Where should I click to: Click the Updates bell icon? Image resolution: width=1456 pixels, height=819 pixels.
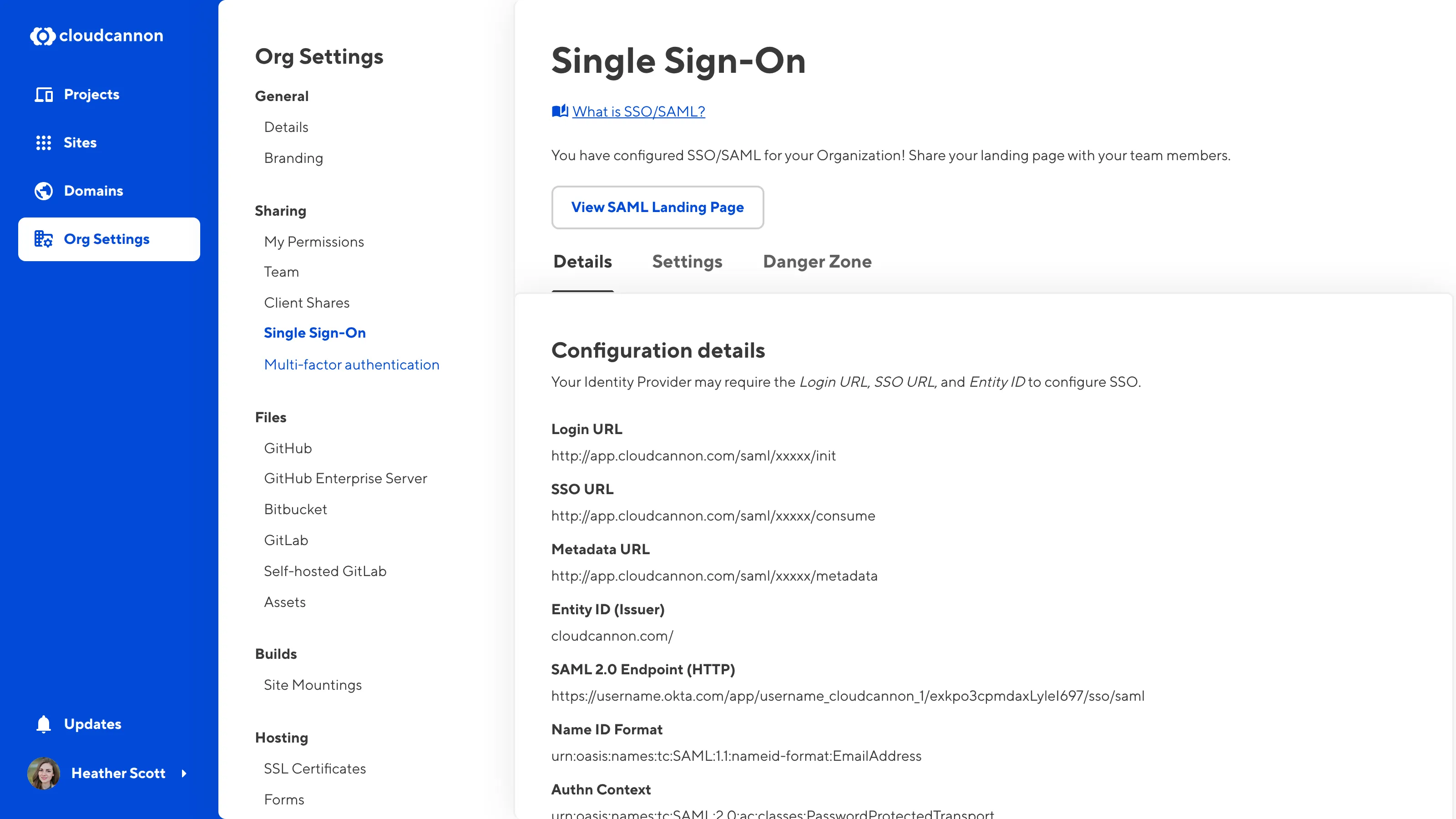pyautogui.click(x=44, y=724)
